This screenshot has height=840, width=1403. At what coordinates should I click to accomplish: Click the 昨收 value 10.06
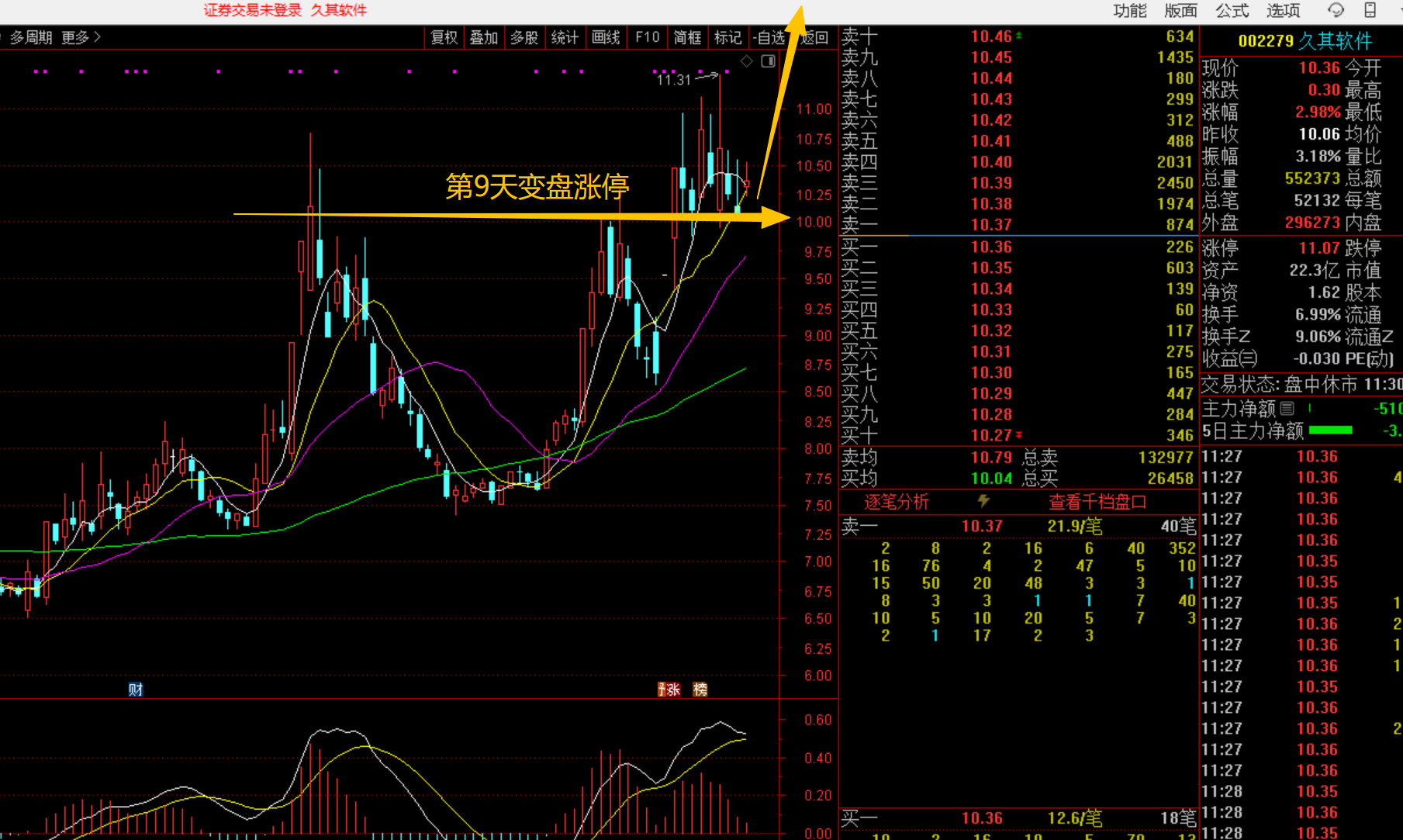(x=1319, y=134)
